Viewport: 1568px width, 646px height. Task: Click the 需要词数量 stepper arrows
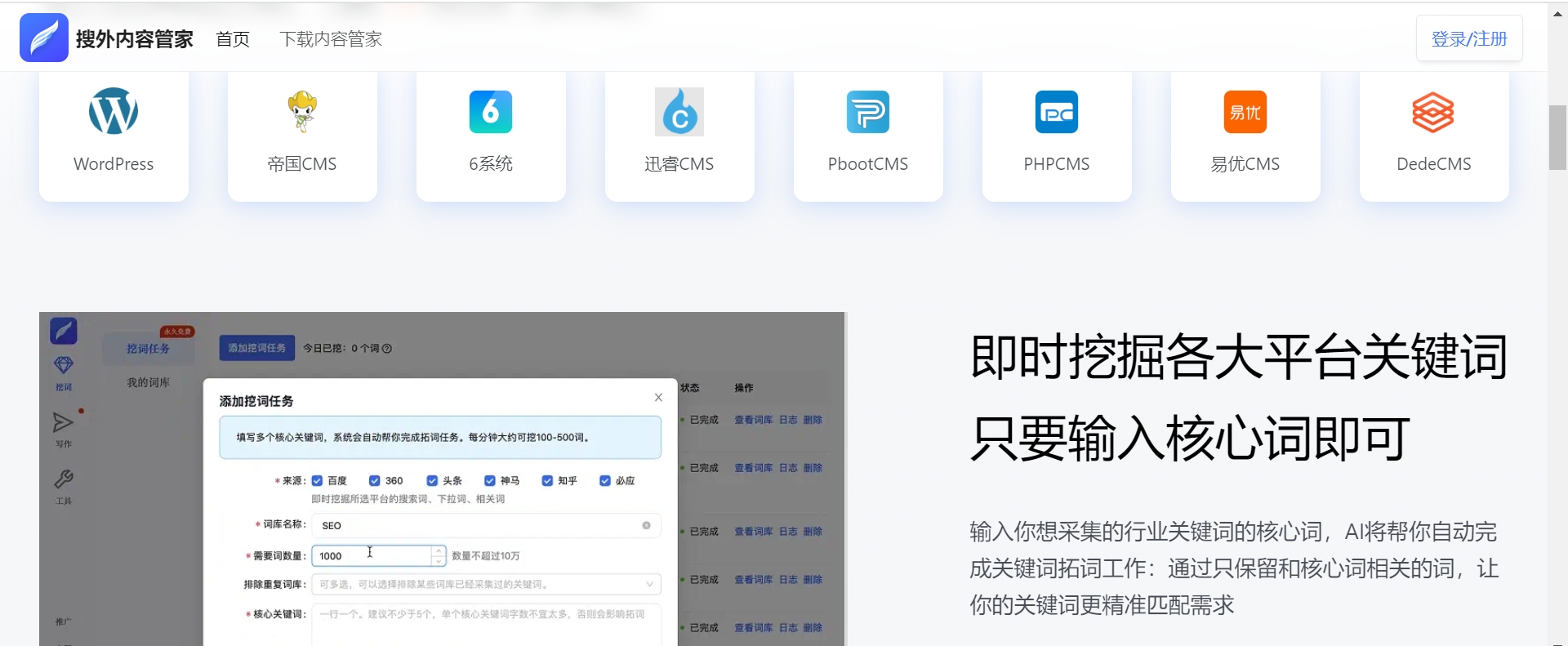pos(439,555)
